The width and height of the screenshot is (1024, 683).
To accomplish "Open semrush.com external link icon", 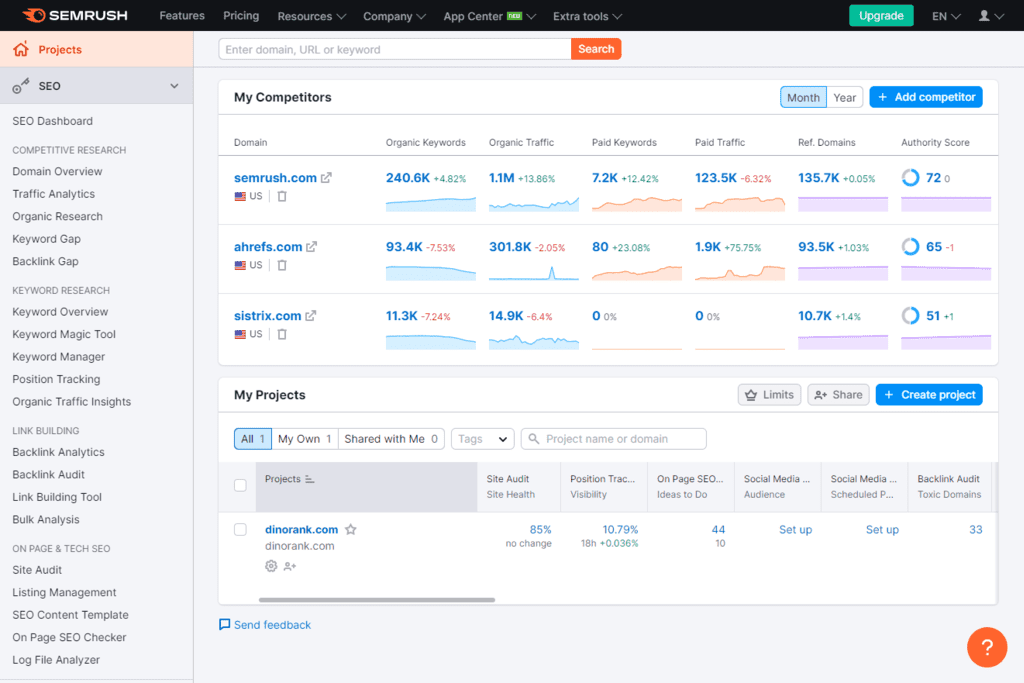I will (326, 178).
